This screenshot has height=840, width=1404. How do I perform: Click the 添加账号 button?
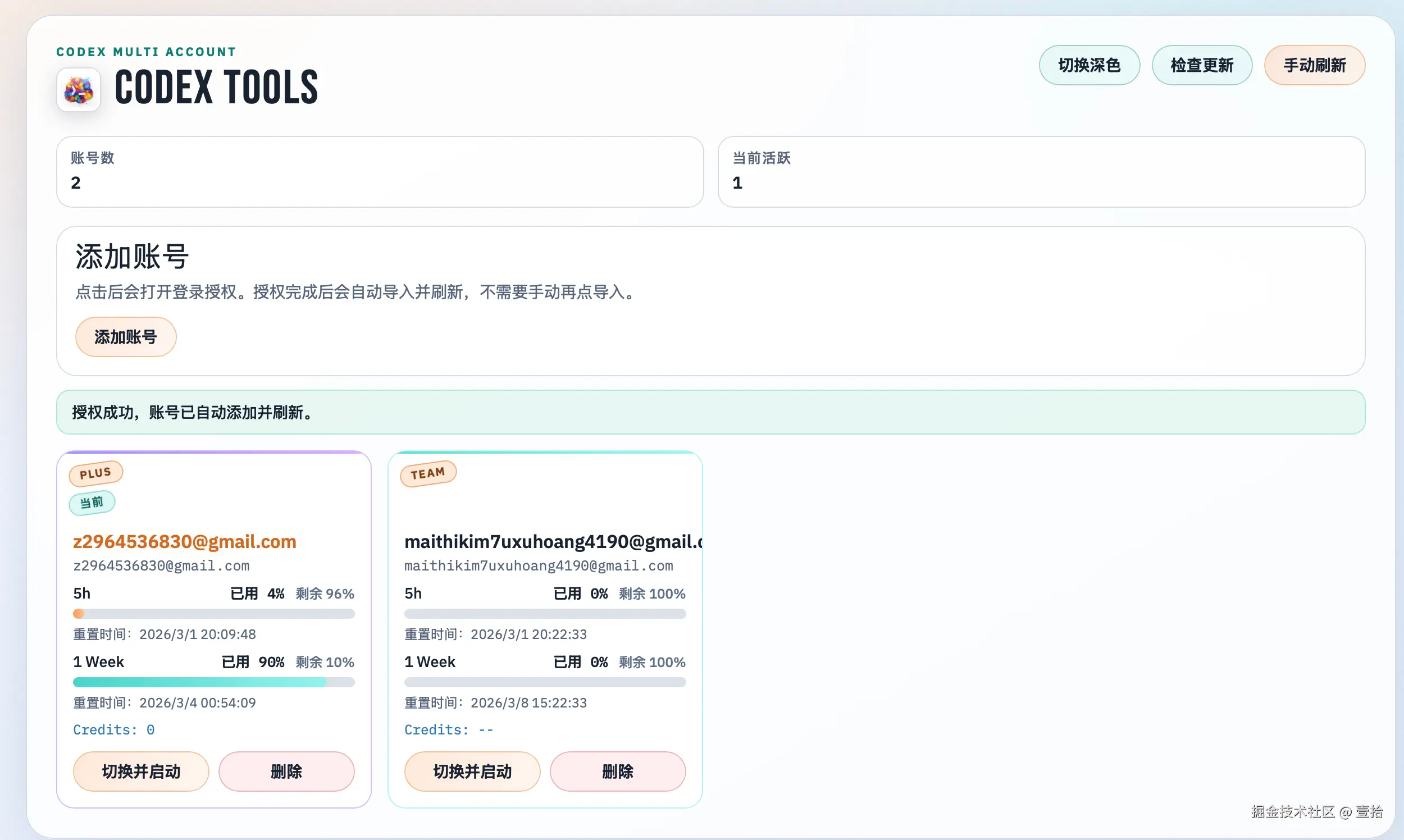click(x=126, y=337)
